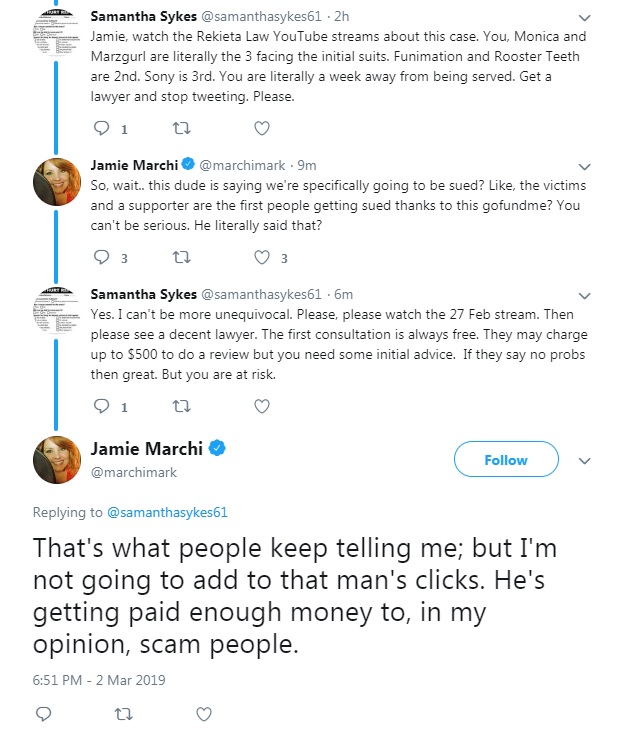This screenshot has height=741, width=624.
Task: Open Jamie Marchi's large profile avatar
Action: tap(57, 460)
